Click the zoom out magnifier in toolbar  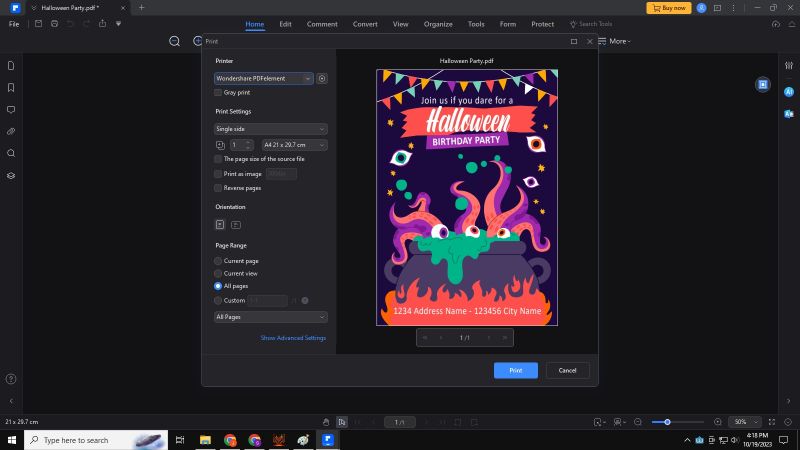175,41
